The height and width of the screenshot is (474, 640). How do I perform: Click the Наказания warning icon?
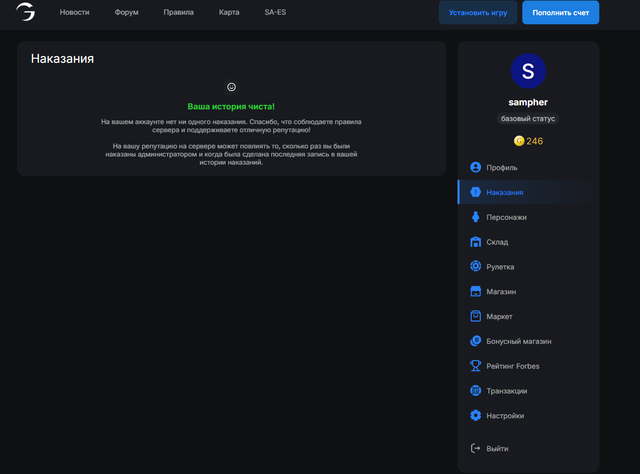pos(476,192)
